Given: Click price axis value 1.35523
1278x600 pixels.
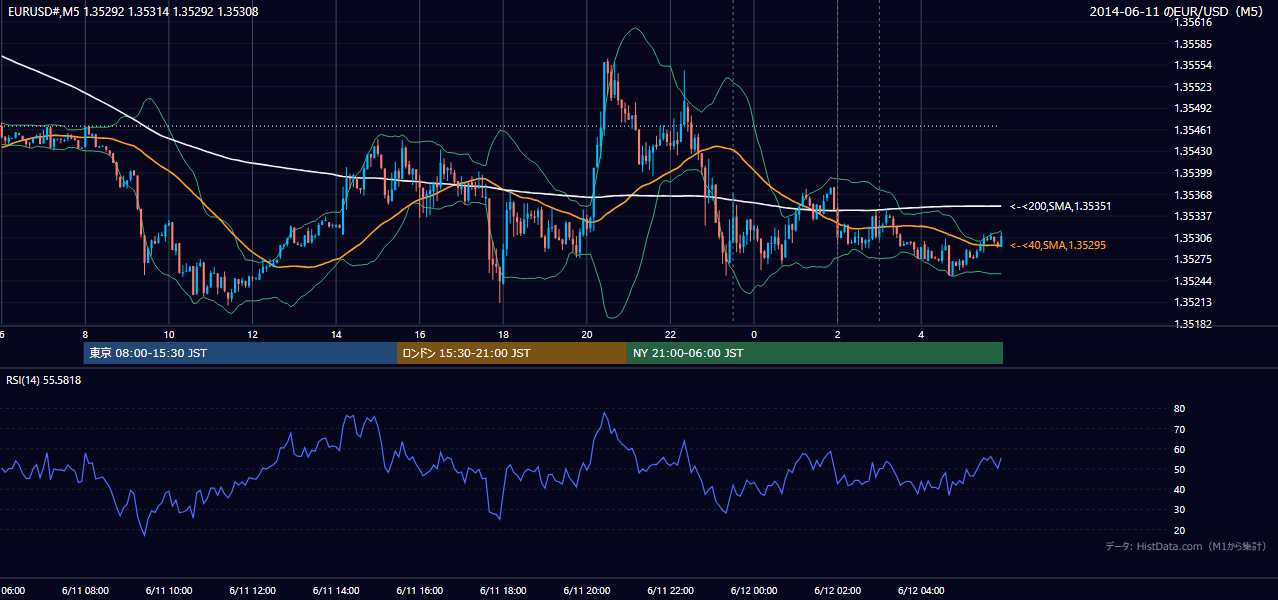Looking at the screenshot, I should click(x=1194, y=88).
